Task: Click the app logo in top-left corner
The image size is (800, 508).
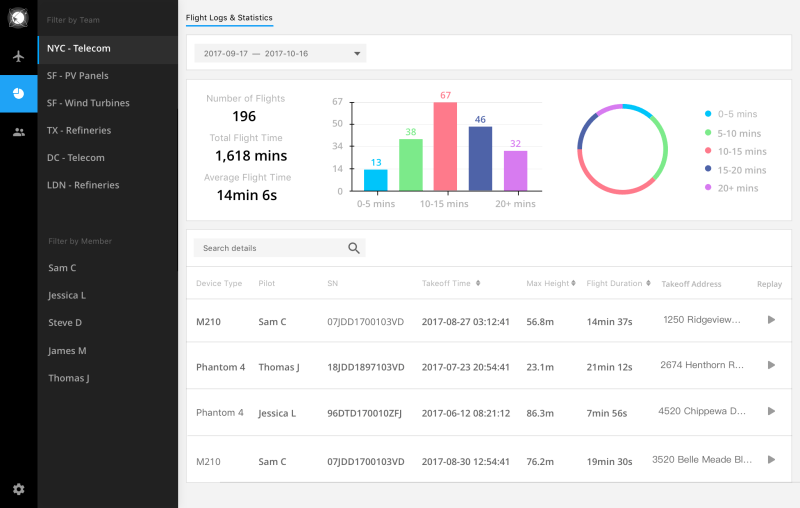Action: (18, 18)
